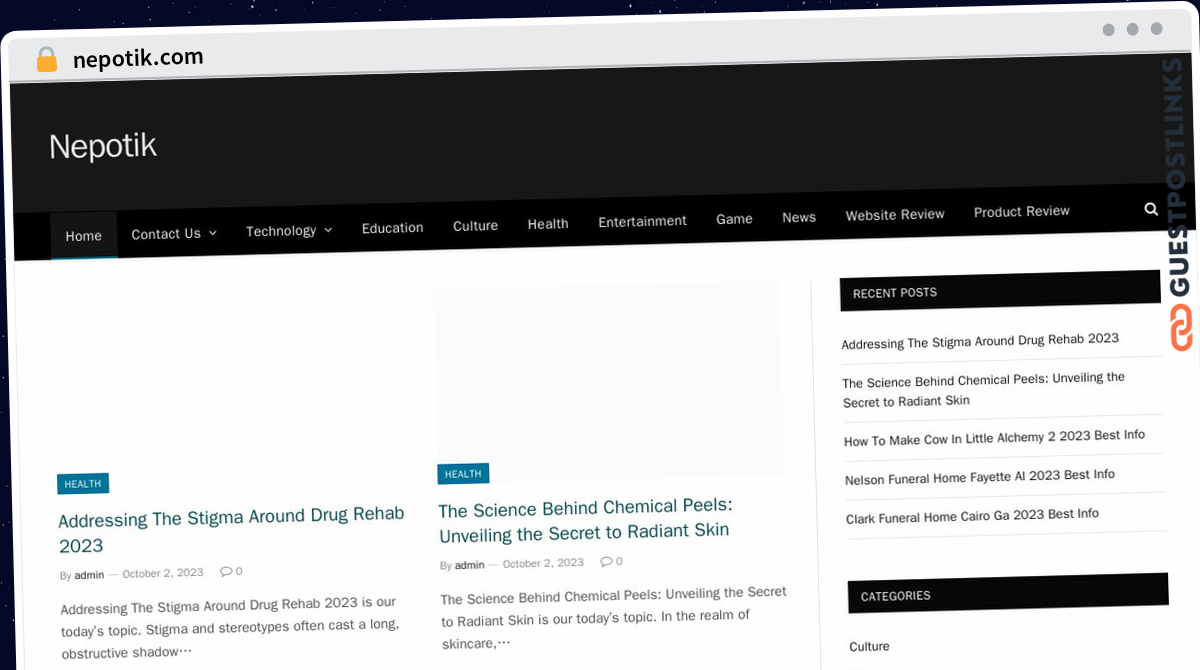Open recent post The Science Behind Chemical Peels
The image size is (1200, 670).
point(984,390)
